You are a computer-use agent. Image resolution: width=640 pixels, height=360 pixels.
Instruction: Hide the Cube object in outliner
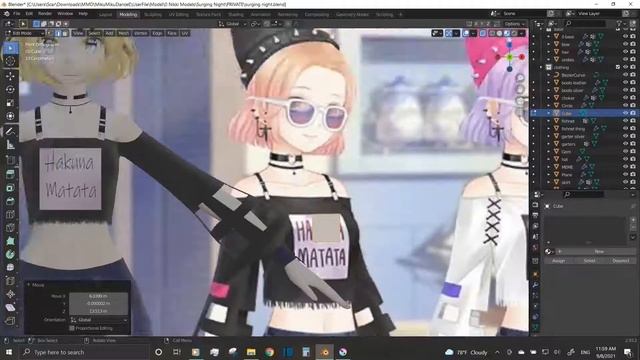(x=625, y=113)
